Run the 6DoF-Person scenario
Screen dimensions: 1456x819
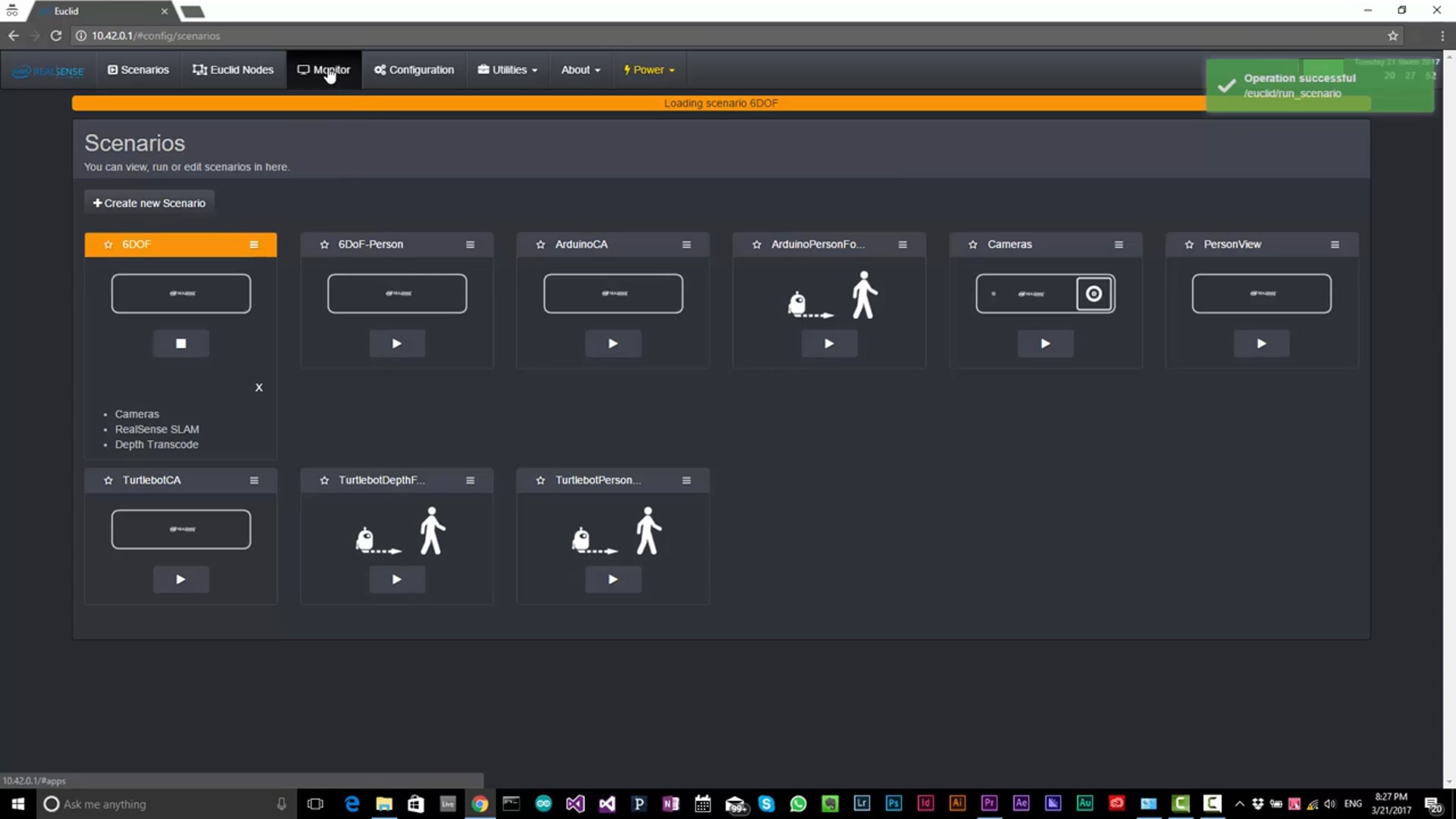click(397, 343)
